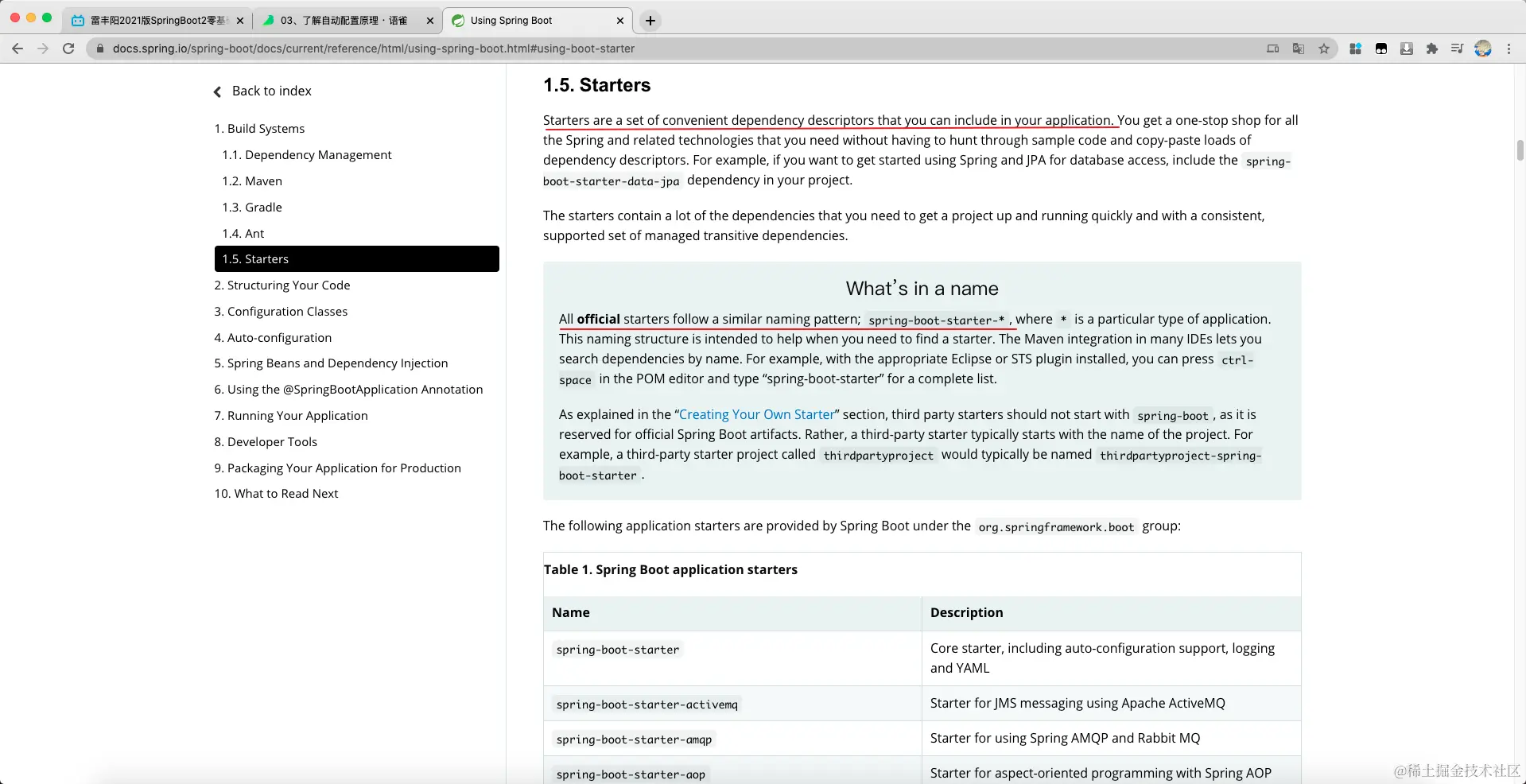
Task: Select the highlighted 1.5. Starters item
Action: pos(357,259)
